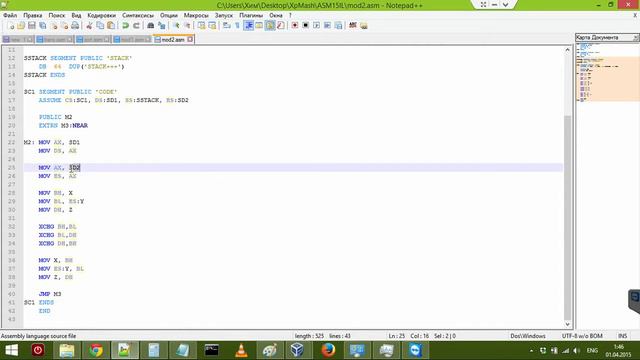The width and height of the screenshot is (640, 360).
Task: Toggle word wrap in the toolbar
Action: 227,25
